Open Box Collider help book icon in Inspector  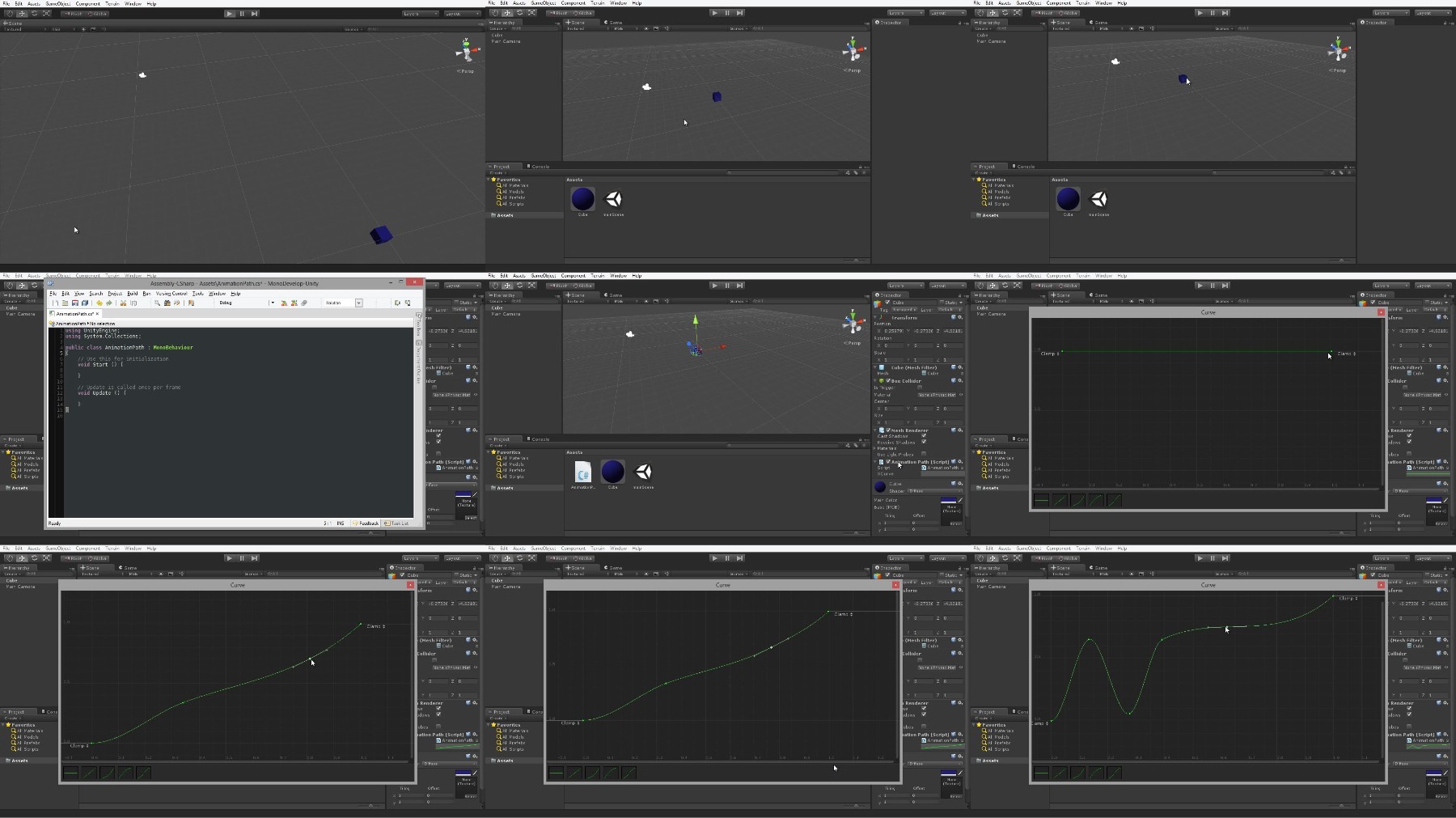coord(954,380)
